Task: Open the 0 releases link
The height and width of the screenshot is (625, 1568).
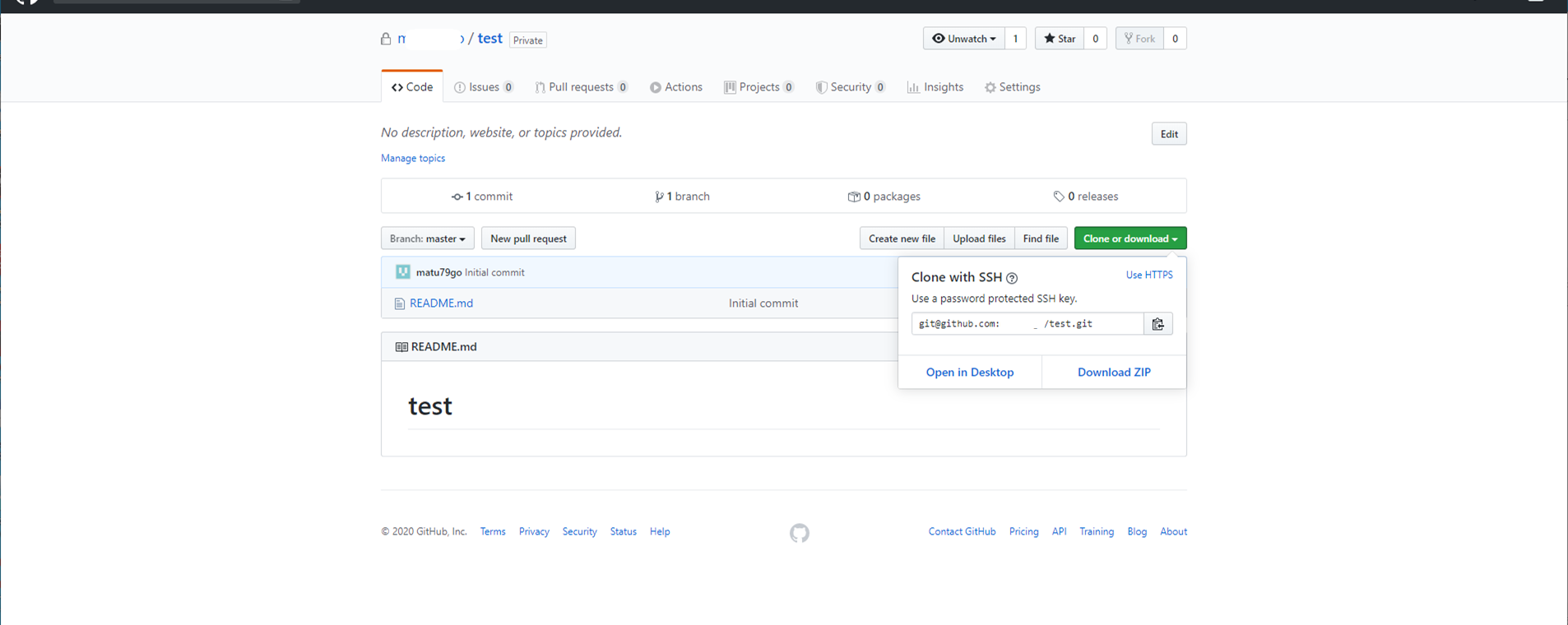Action: [1086, 197]
